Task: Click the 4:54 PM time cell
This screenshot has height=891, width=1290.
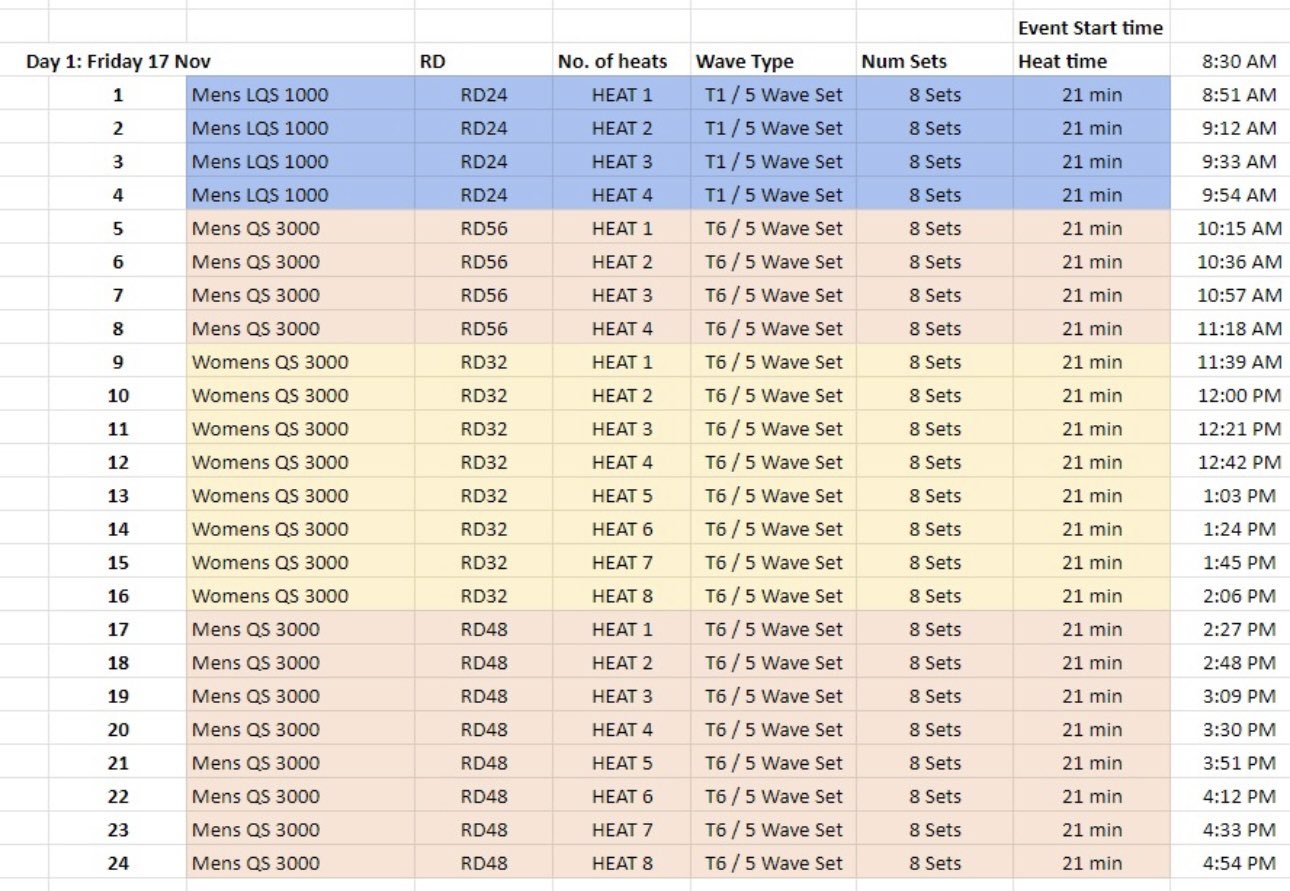Action: pos(1239,863)
